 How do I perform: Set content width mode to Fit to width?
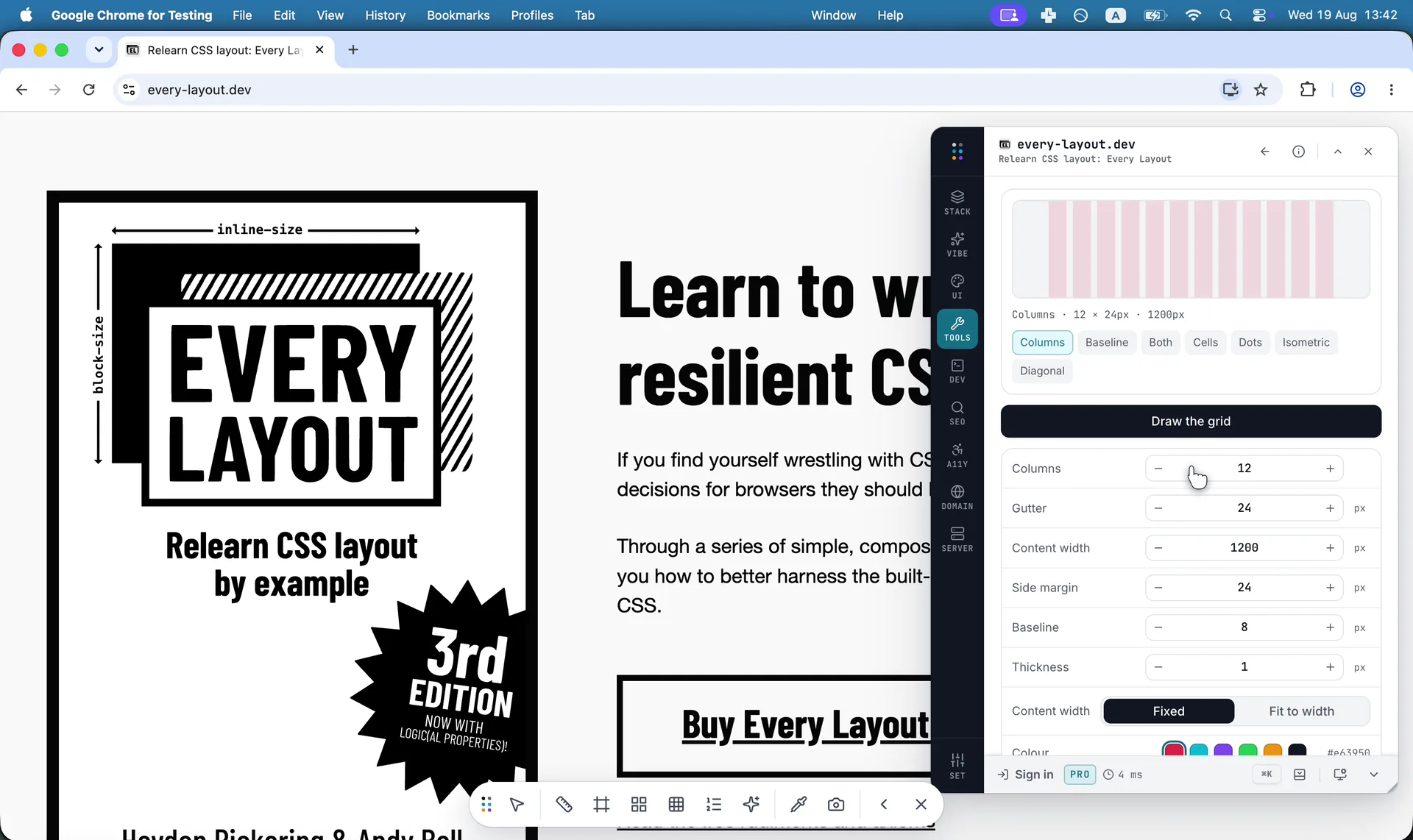point(1301,711)
